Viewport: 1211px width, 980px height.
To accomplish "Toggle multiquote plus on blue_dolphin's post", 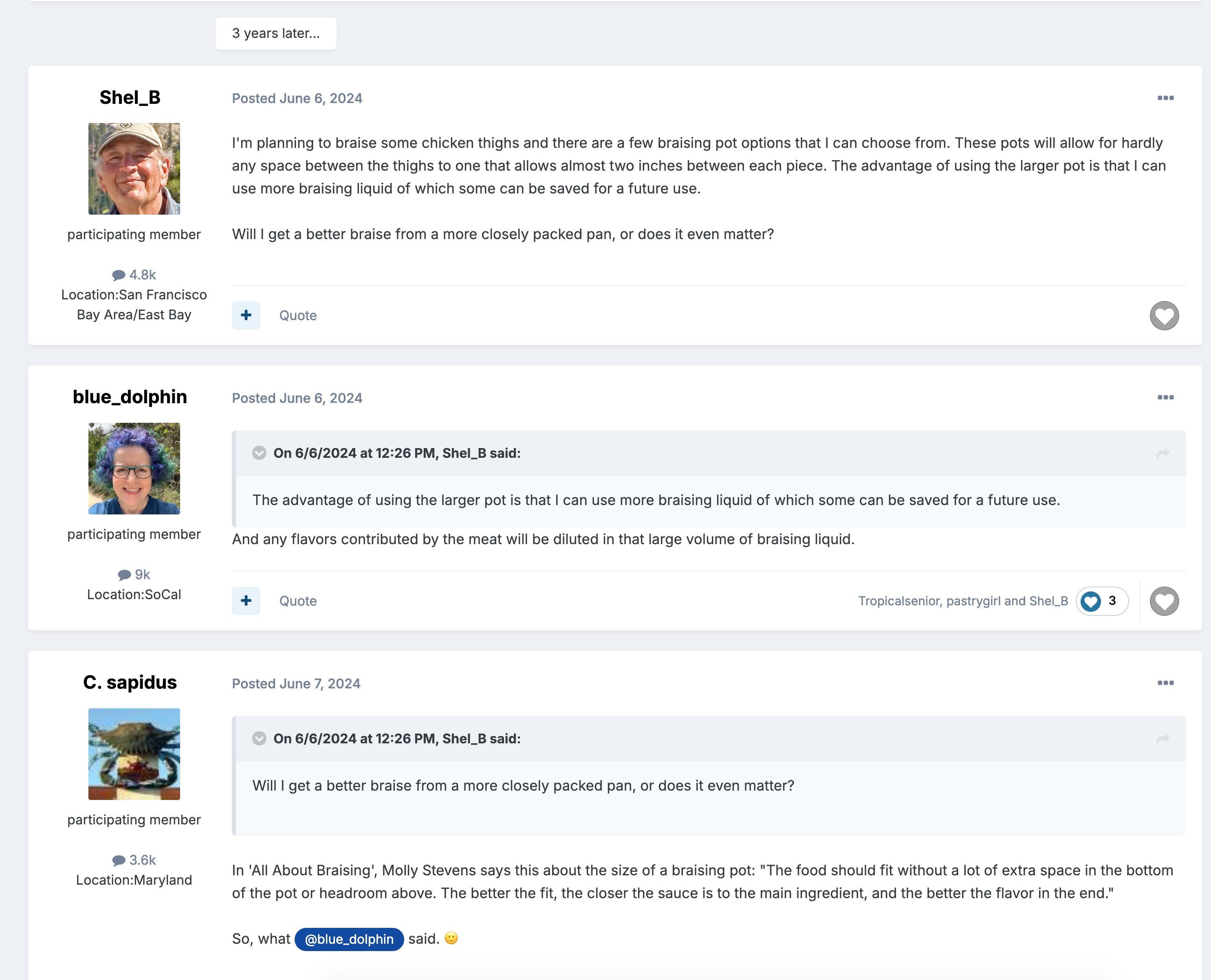I will tap(246, 601).
